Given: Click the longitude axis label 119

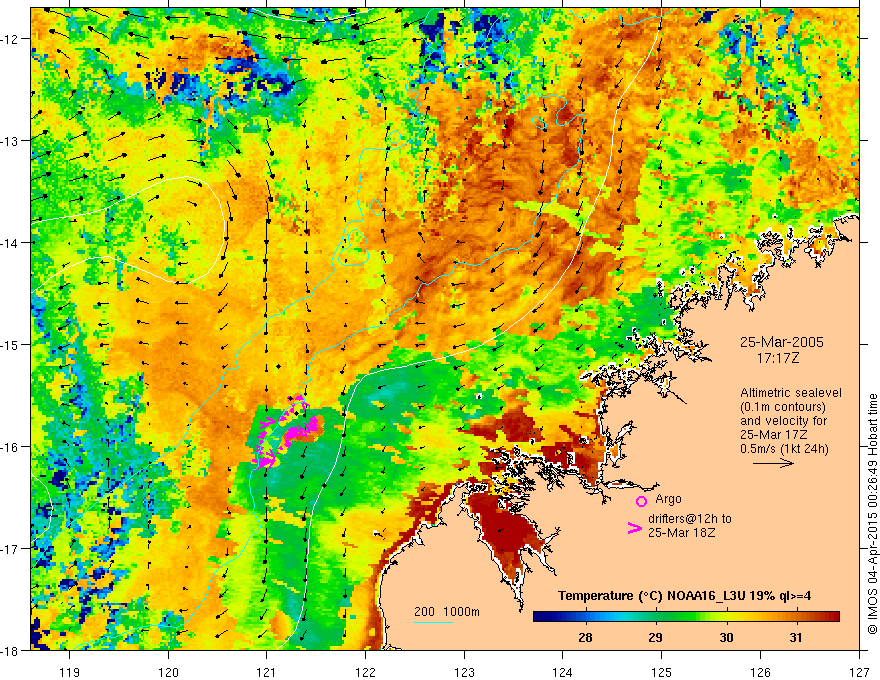Looking at the screenshot, I should 70,672.
